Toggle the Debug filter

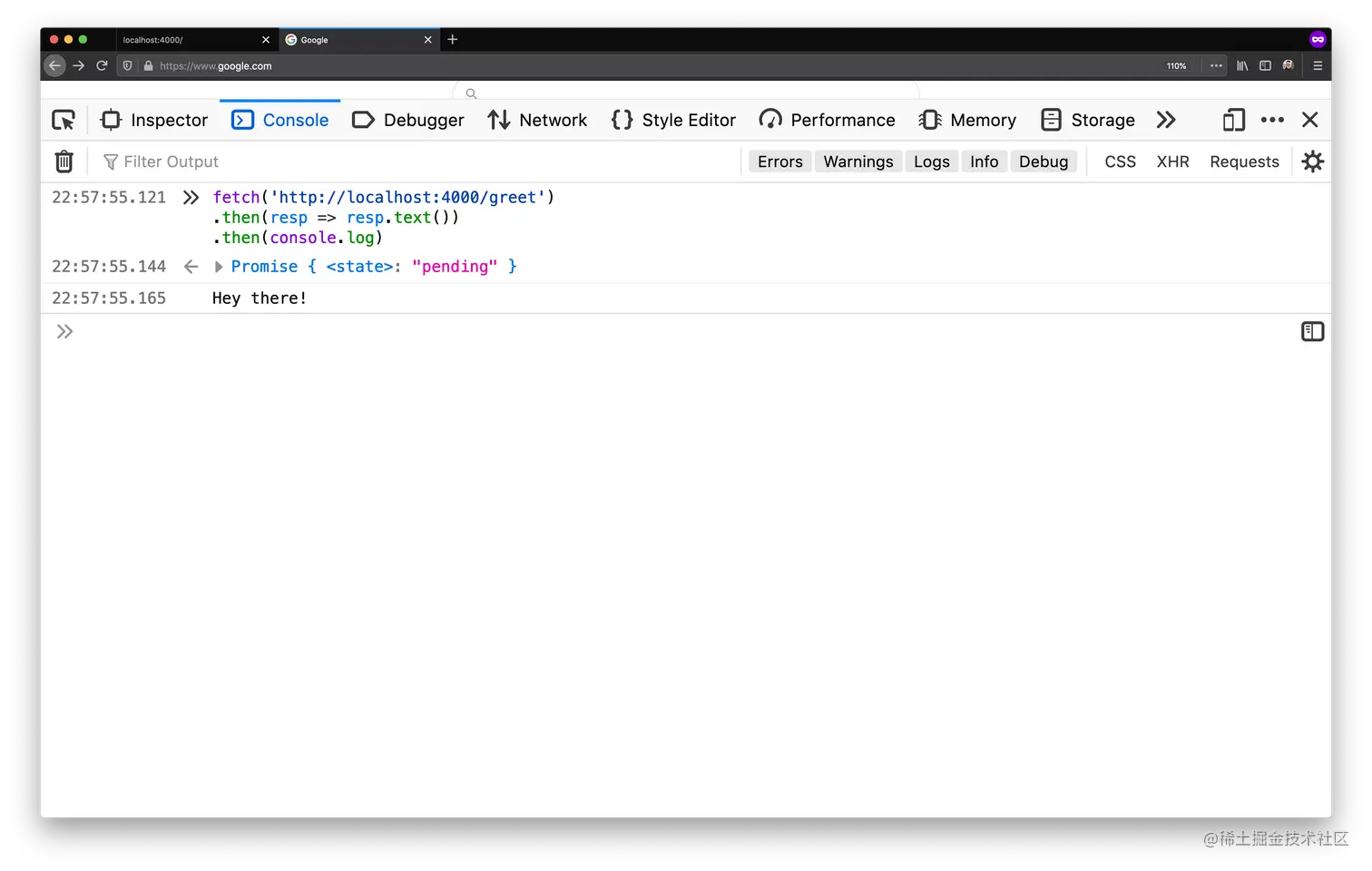point(1044,161)
